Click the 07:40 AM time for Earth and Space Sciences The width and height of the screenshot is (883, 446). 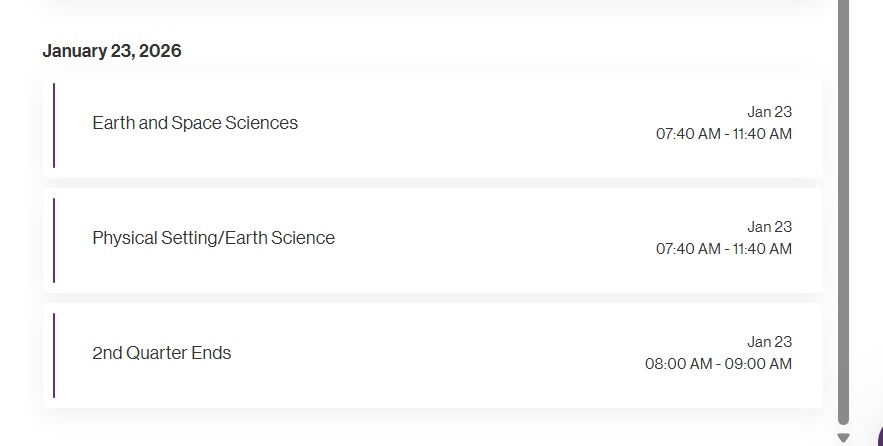(687, 134)
